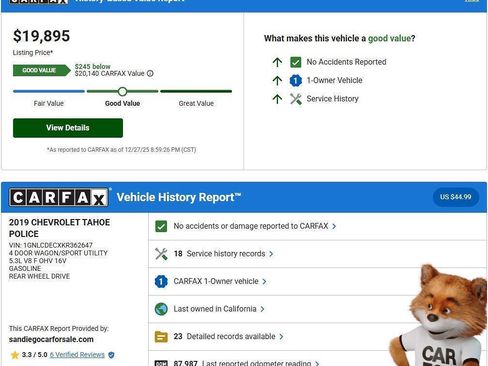
Task: Click the VIN 1GNLCDECXKR362647 text
Action: [x=51, y=245]
